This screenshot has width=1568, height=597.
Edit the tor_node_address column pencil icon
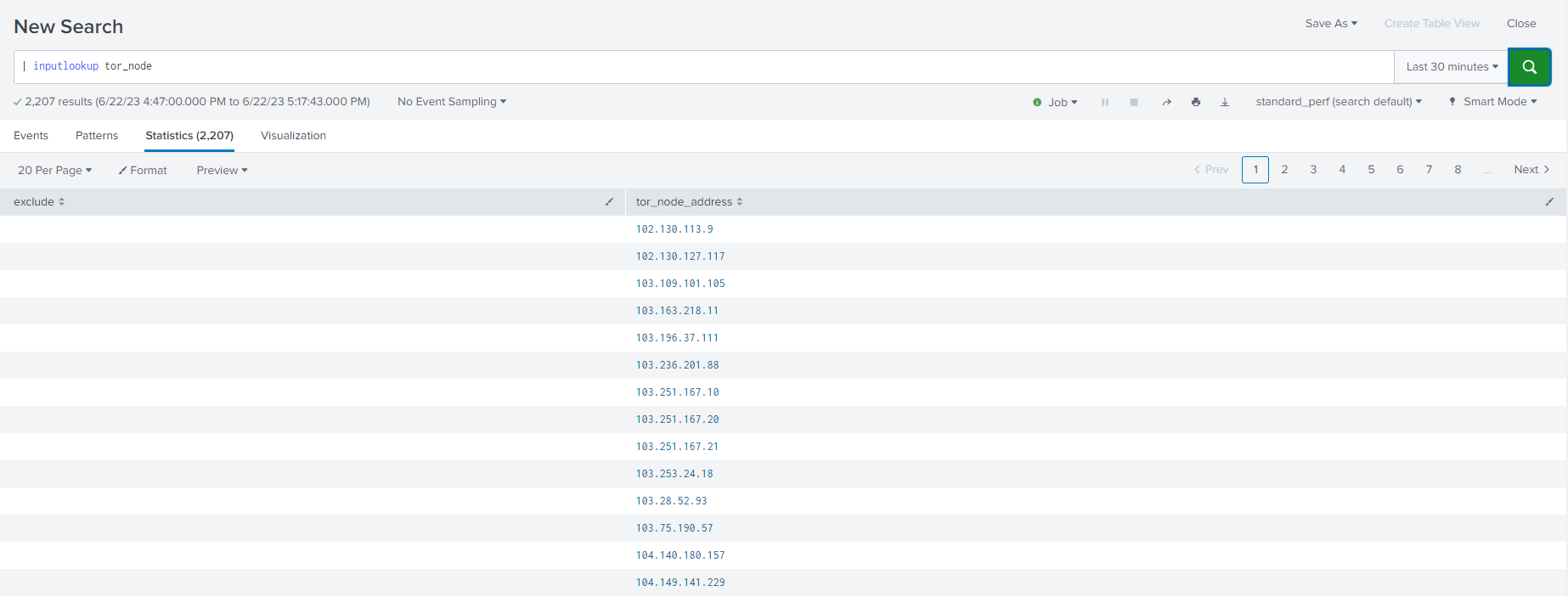(1549, 202)
